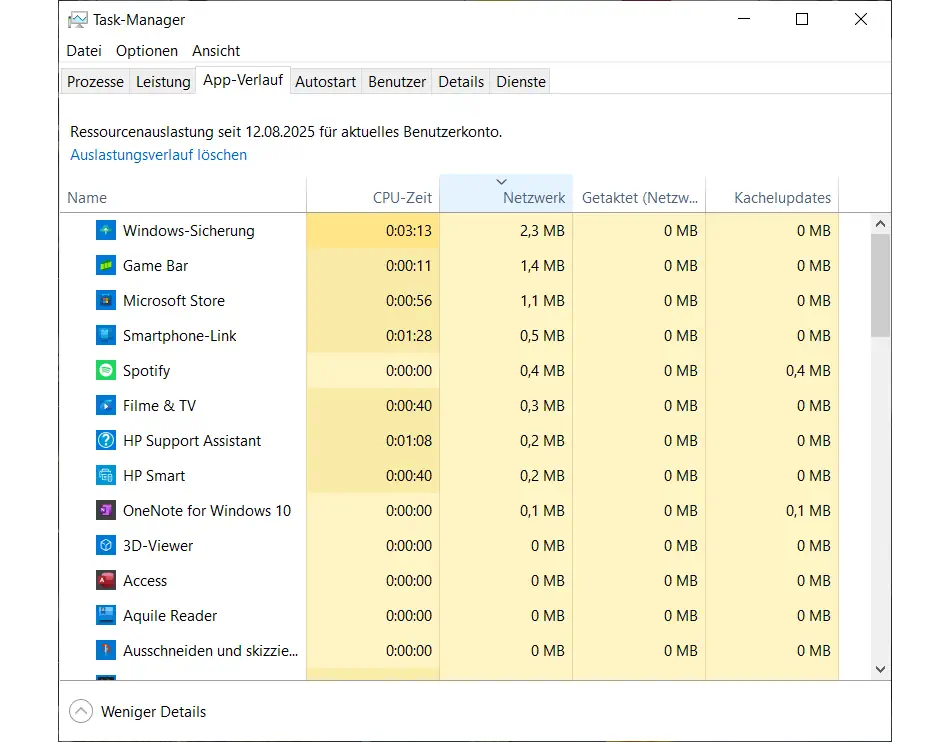Click the Task-Manager title bar icon
This screenshot has width=950, height=742.
pos(78,20)
